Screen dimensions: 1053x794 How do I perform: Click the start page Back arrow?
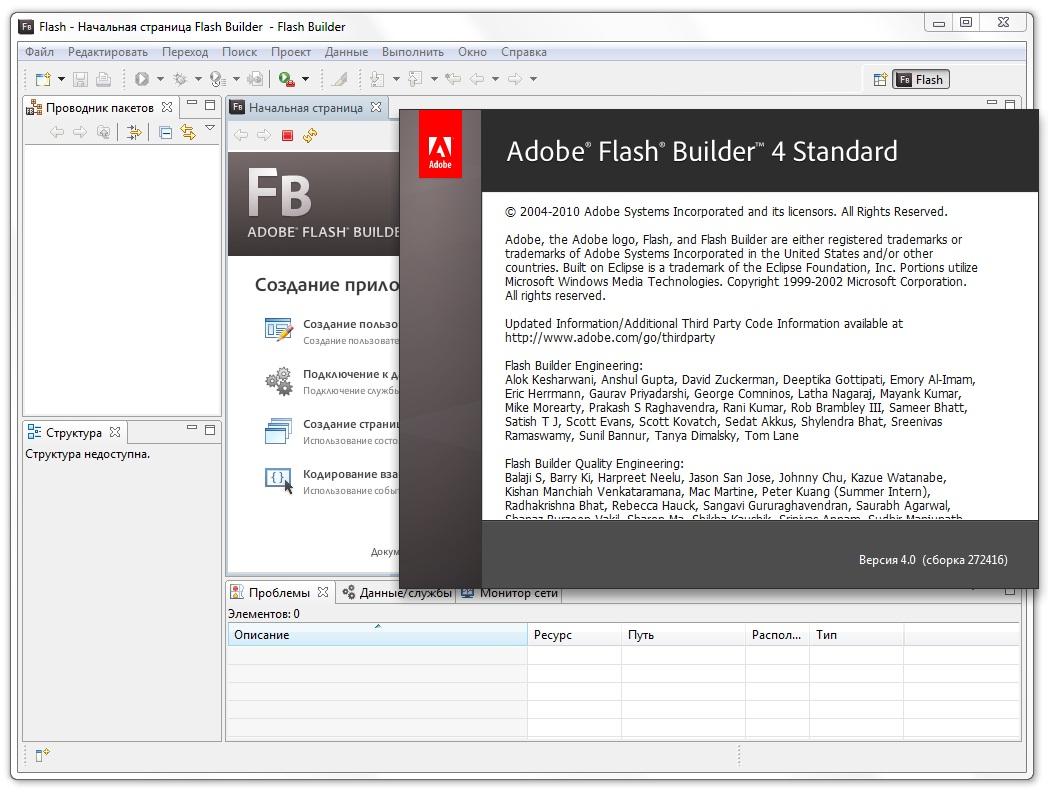click(x=241, y=136)
